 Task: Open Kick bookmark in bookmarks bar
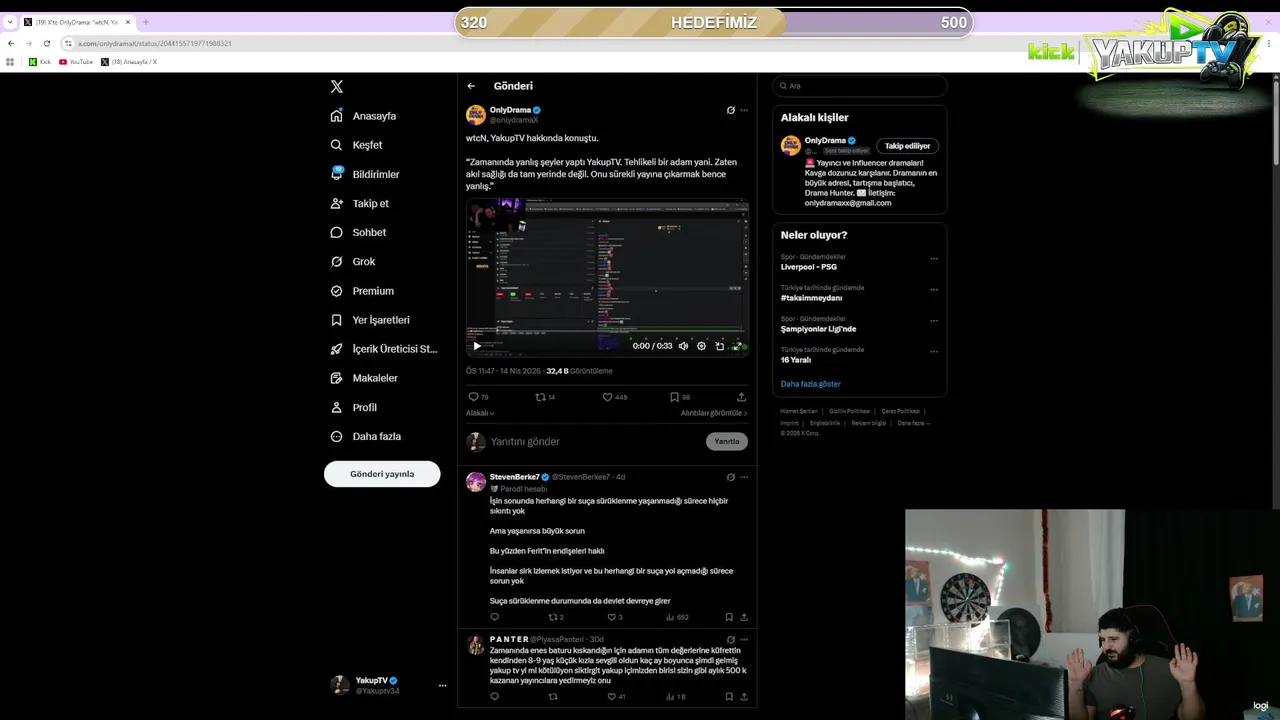coord(40,62)
